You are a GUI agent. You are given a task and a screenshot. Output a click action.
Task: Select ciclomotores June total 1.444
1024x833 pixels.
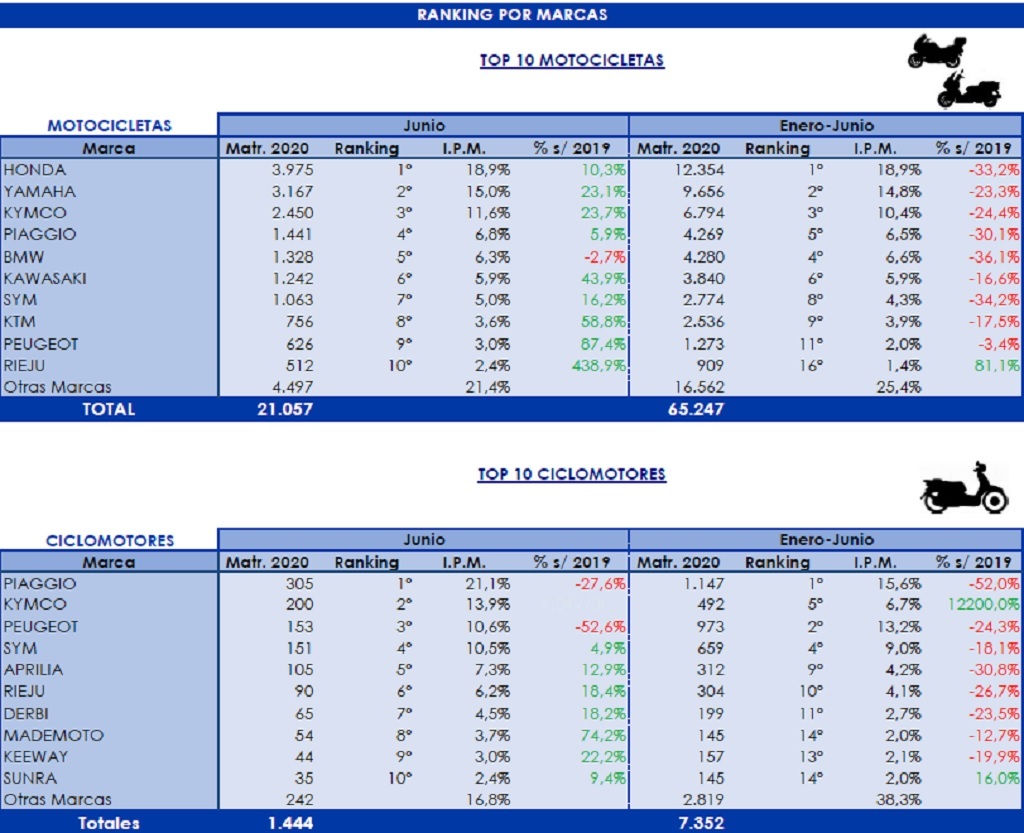(291, 823)
